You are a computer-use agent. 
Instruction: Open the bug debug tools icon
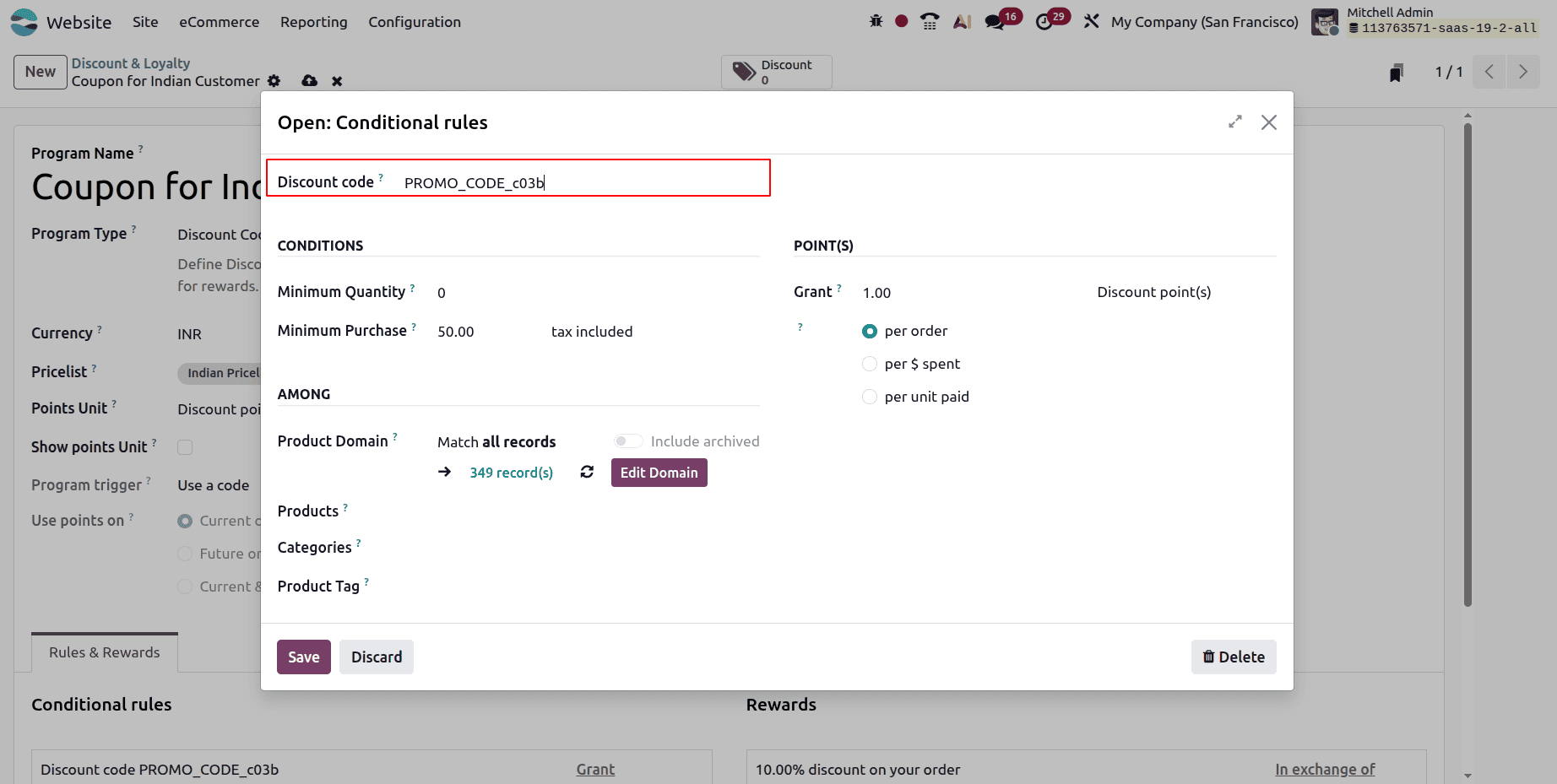pyautogui.click(x=876, y=21)
